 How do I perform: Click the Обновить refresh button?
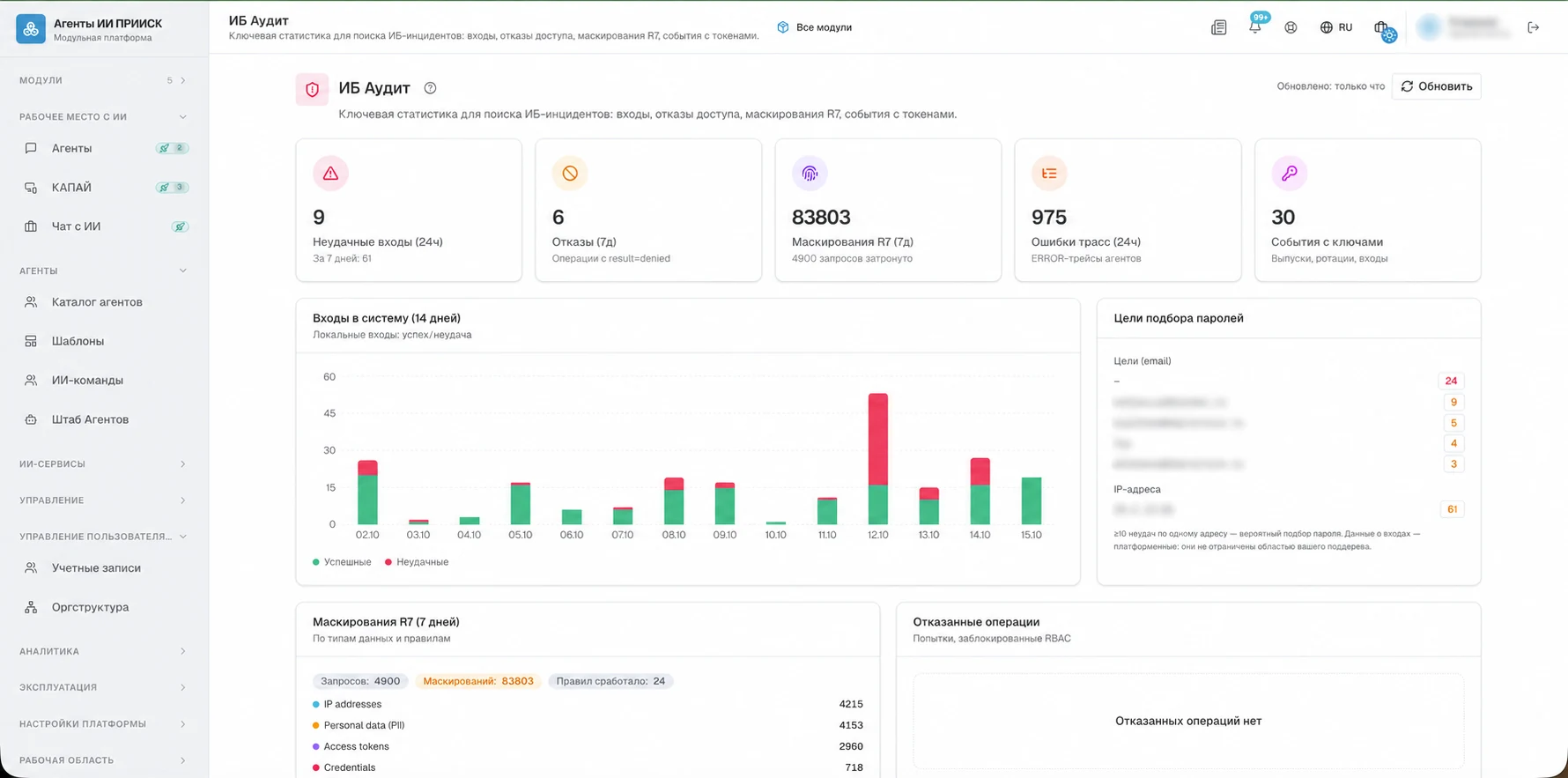coord(1436,86)
